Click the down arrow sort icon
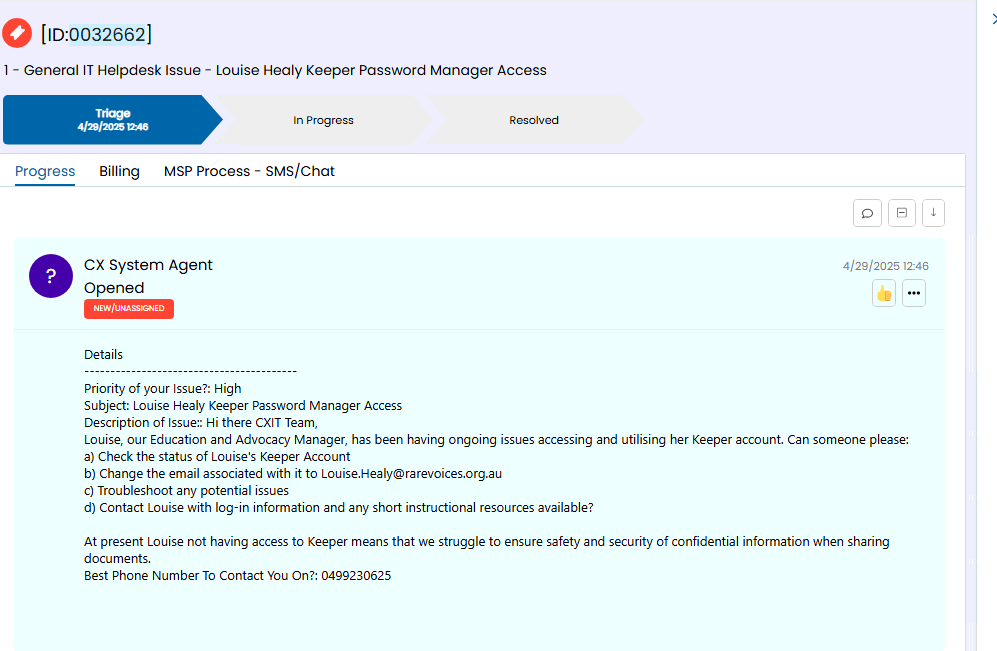This screenshot has width=997, height=651. tap(933, 213)
